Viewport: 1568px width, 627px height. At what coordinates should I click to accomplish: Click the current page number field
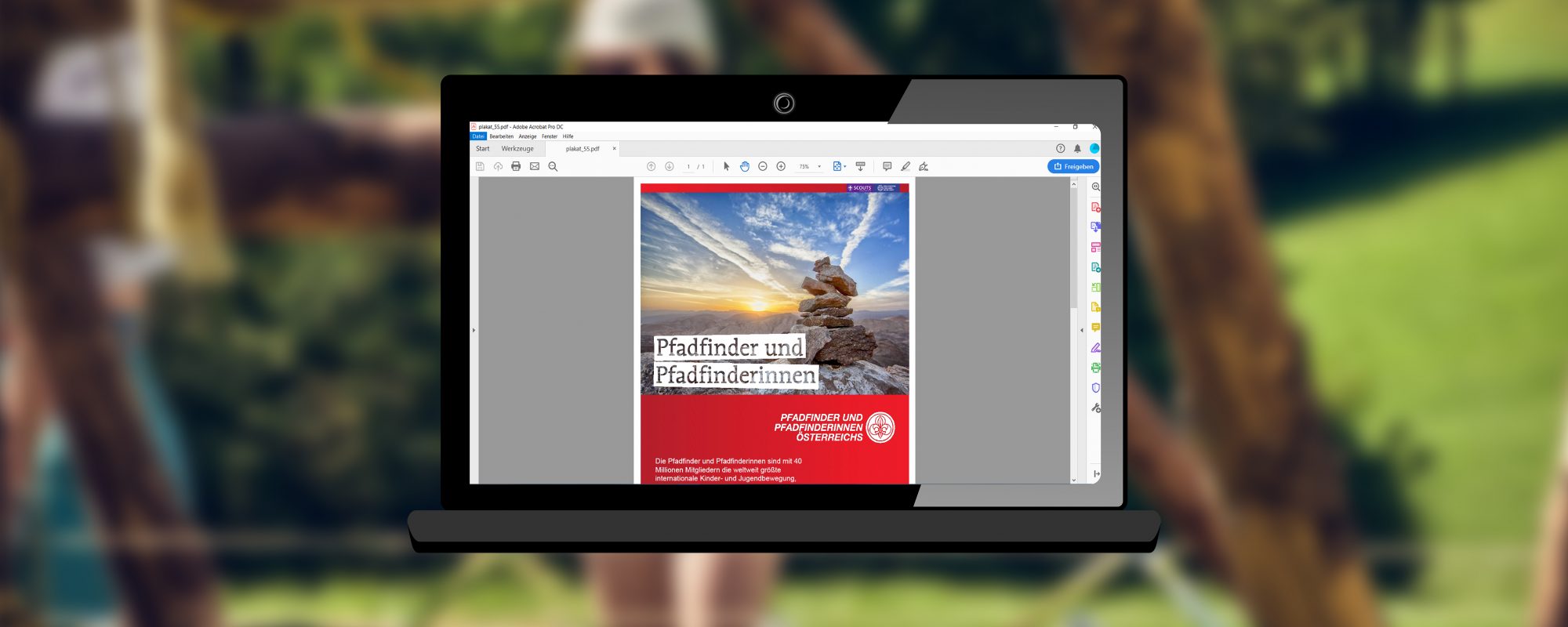pyautogui.click(x=688, y=166)
